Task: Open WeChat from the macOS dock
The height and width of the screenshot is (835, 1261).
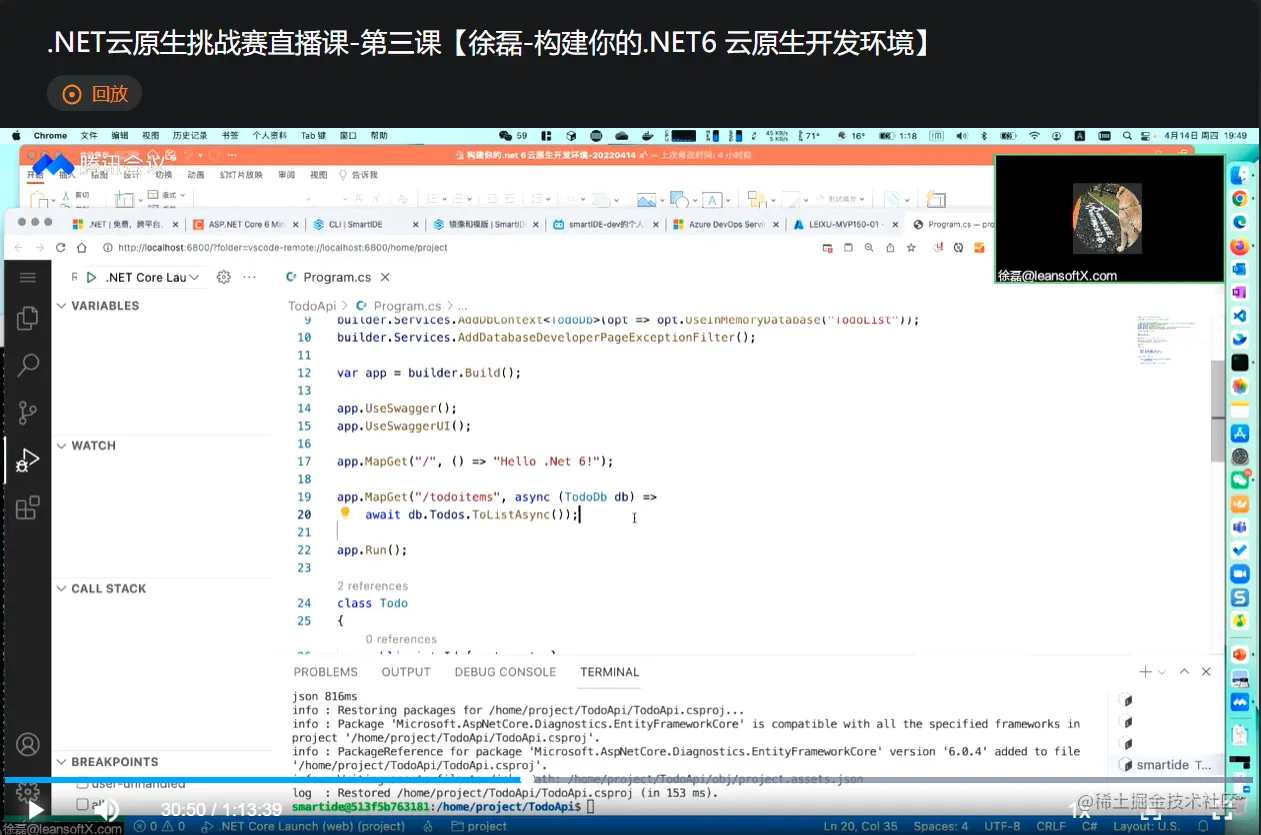Action: pyautogui.click(x=1240, y=480)
